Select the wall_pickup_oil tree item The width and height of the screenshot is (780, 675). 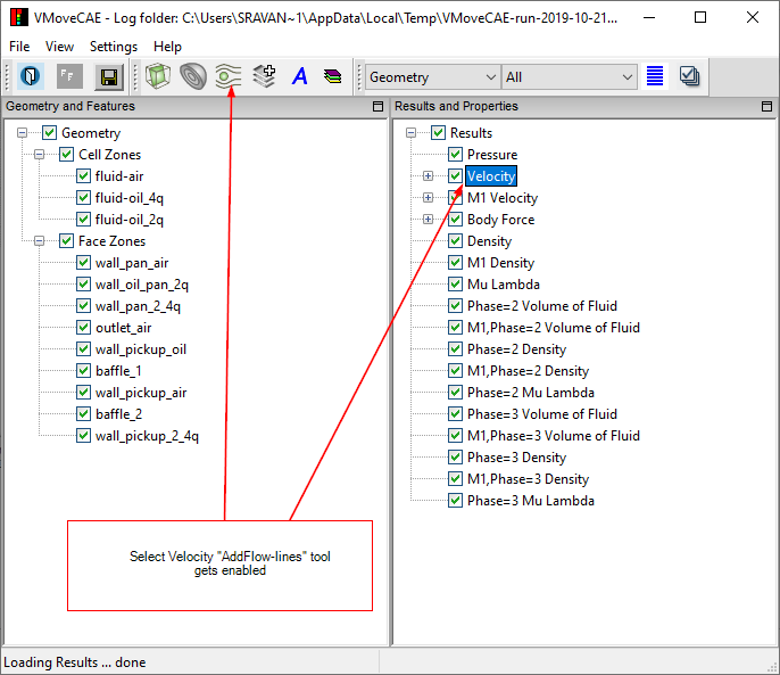pos(141,349)
